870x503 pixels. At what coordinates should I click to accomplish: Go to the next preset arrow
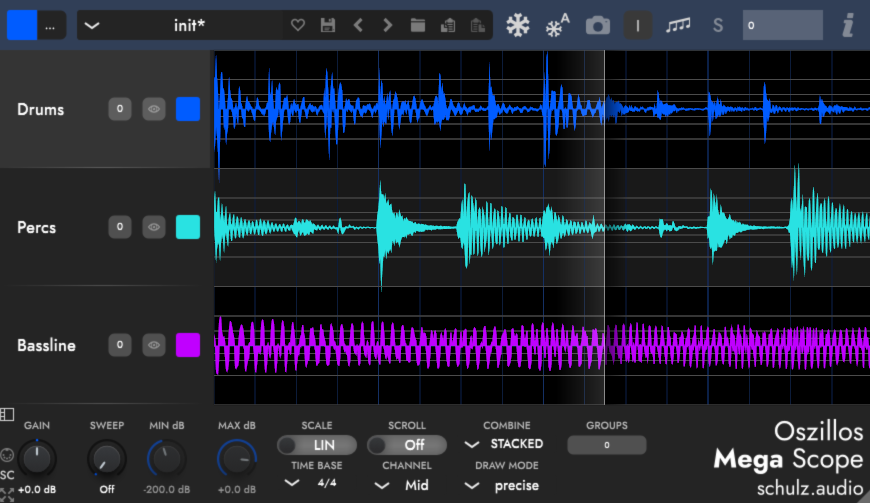[x=388, y=26]
